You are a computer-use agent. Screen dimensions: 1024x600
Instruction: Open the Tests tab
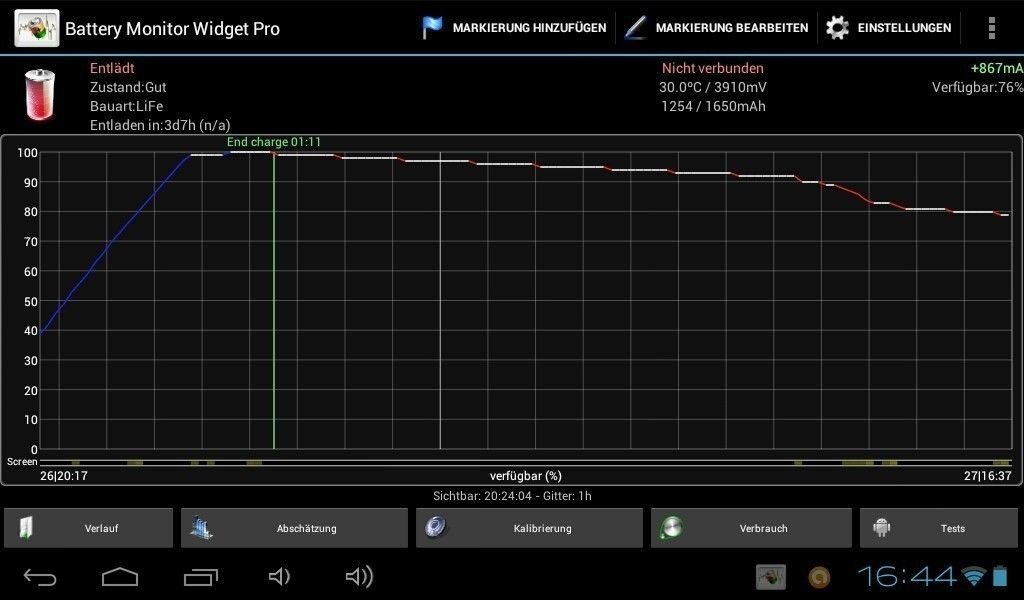(941, 528)
